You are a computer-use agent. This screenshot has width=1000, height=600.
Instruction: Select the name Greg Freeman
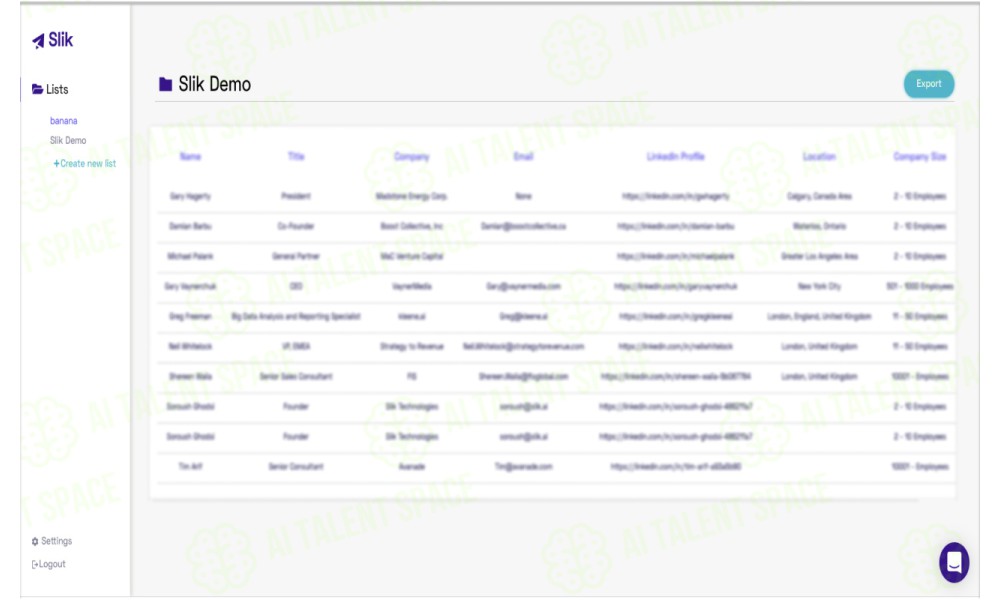click(x=190, y=316)
